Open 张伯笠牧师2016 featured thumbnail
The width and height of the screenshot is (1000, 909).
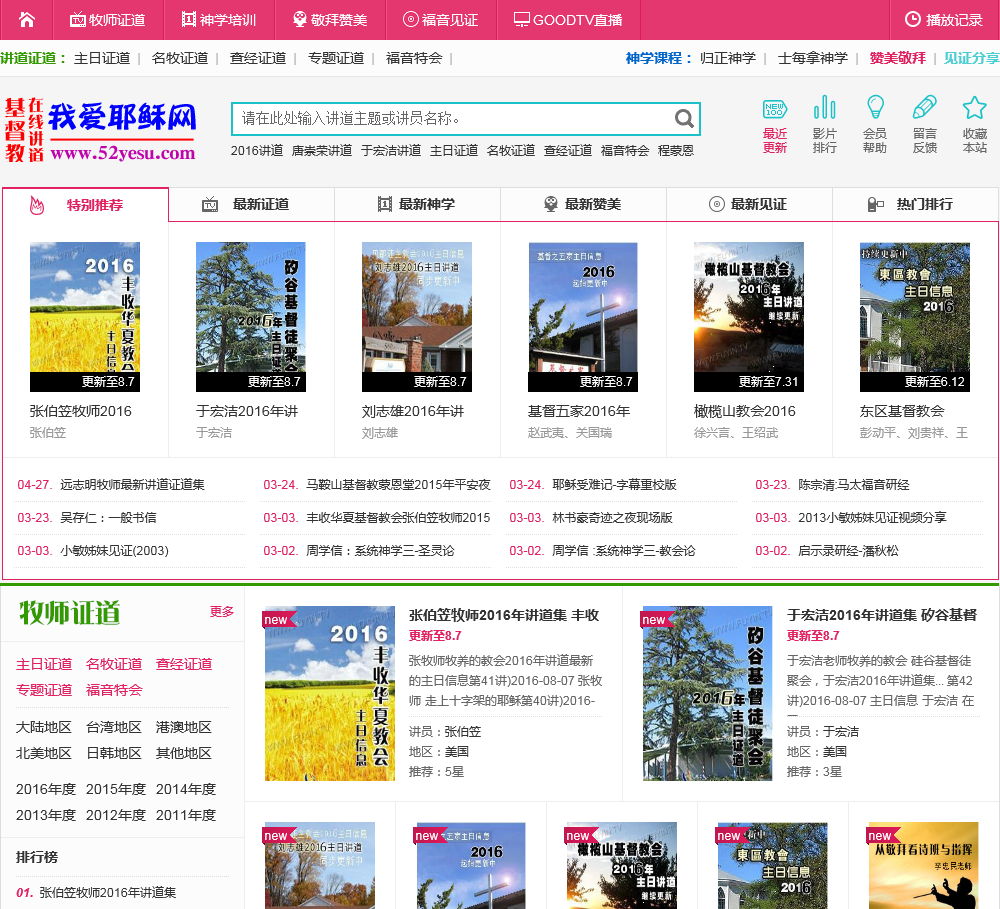85,316
